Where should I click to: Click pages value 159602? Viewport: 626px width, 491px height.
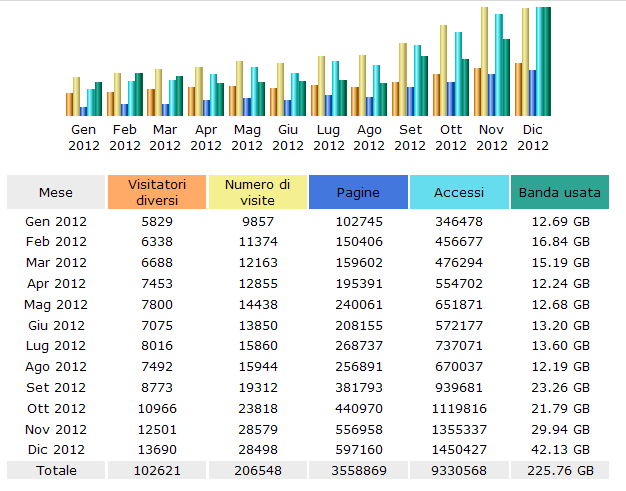tap(359, 263)
